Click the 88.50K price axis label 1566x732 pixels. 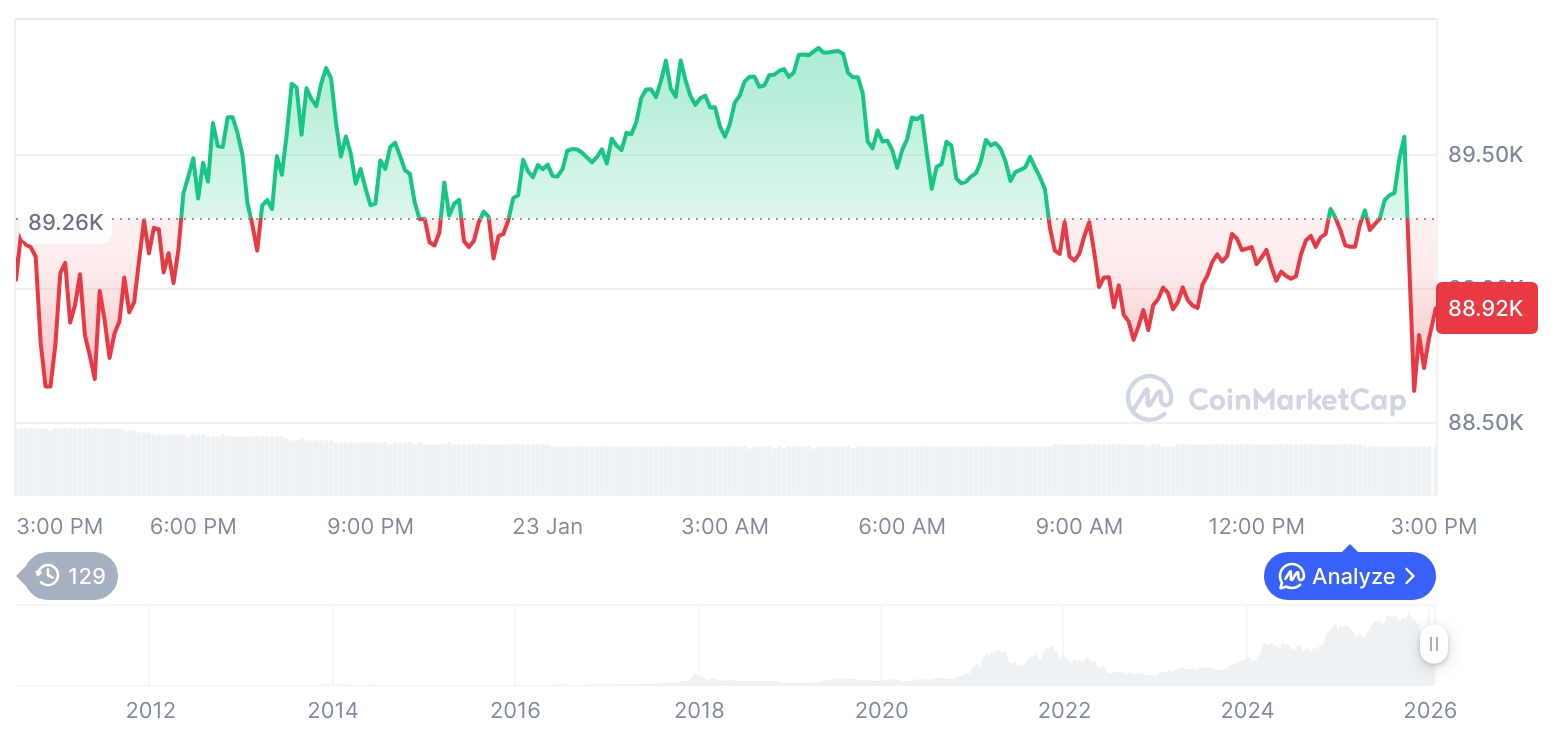[x=1486, y=423]
